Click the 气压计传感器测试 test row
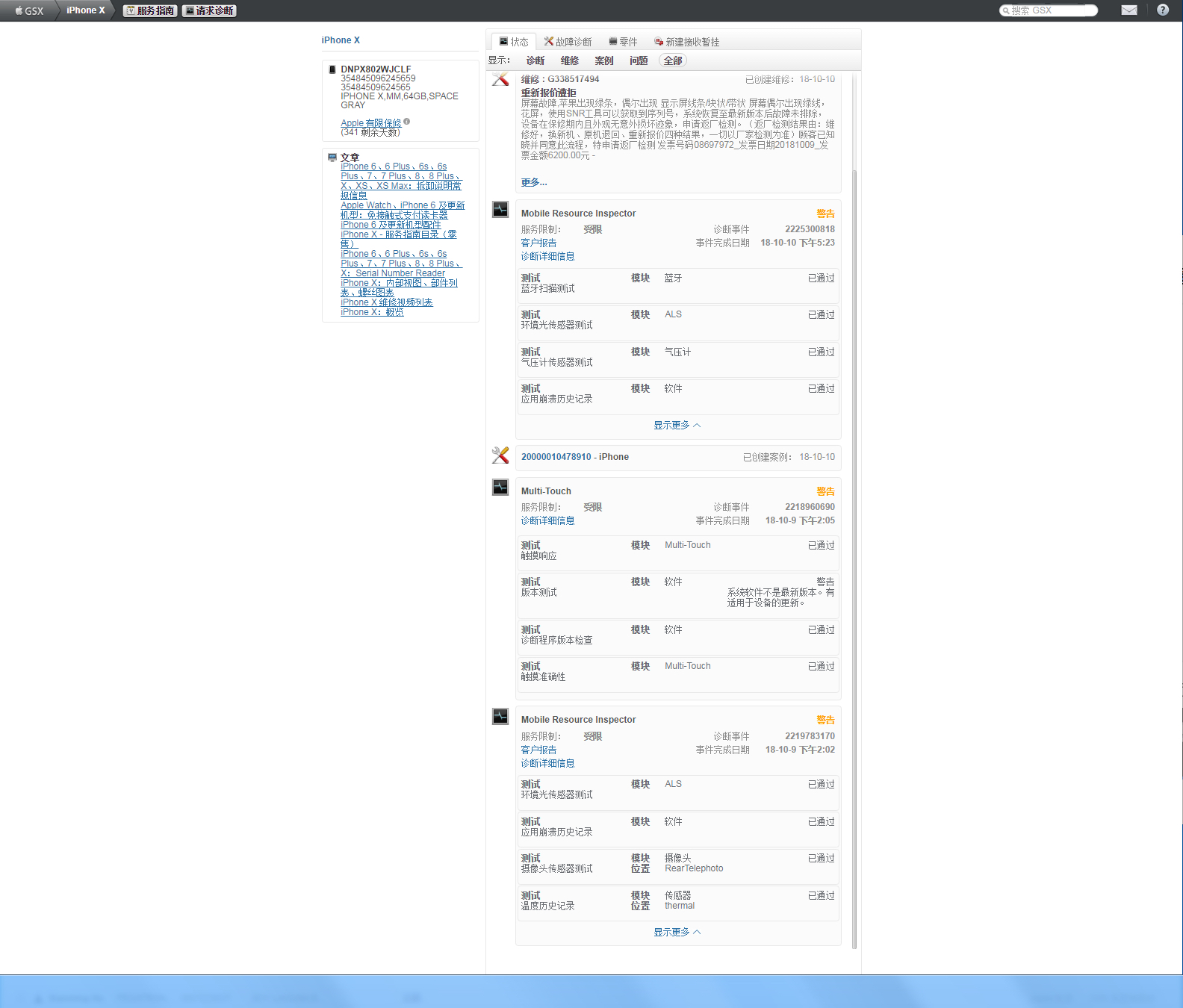Viewport: 1183px width, 1008px height. 678,358
